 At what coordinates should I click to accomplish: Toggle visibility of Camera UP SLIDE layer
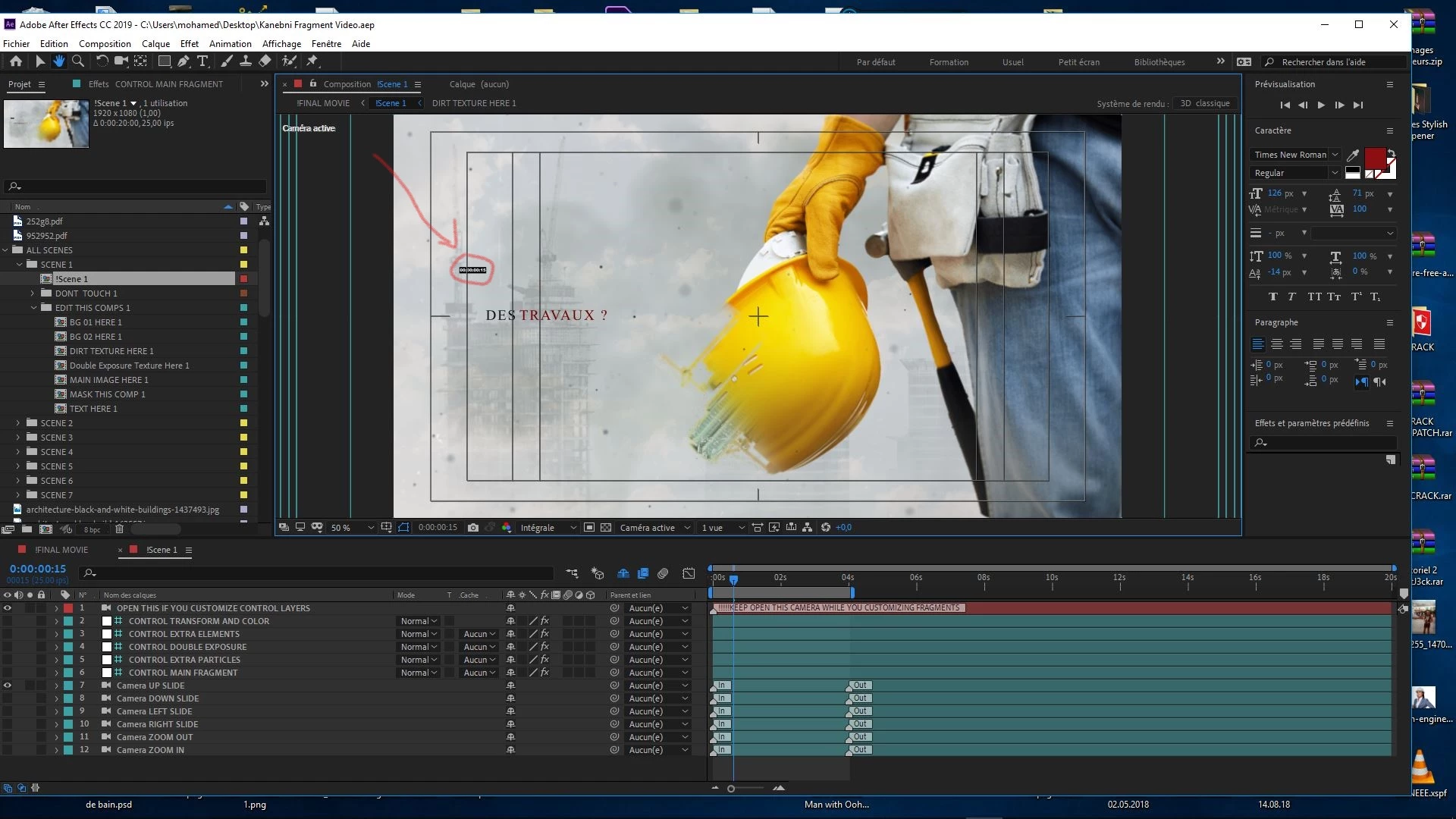click(8, 686)
